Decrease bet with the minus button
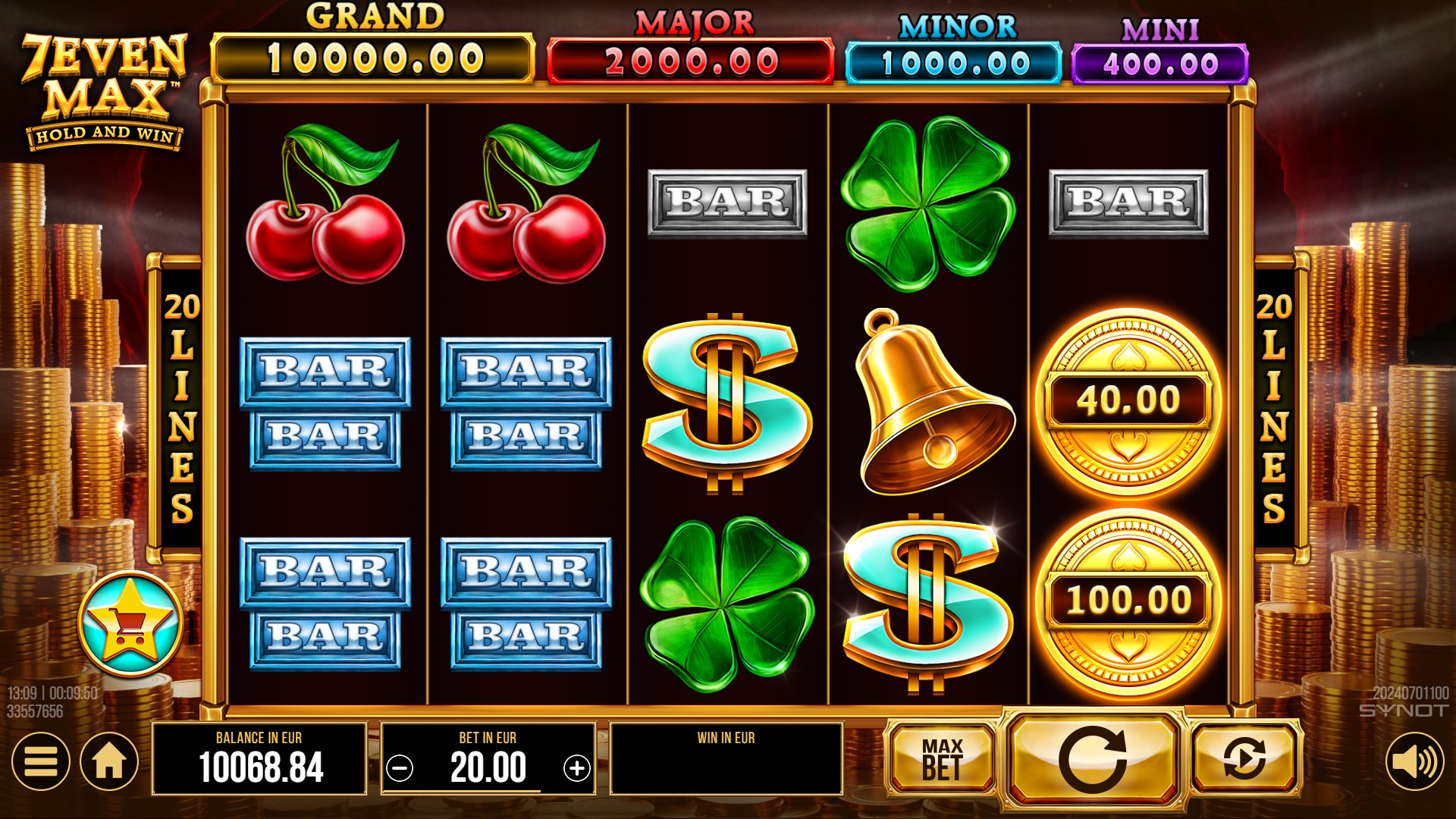The width and height of the screenshot is (1456, 819). point(400,768)
